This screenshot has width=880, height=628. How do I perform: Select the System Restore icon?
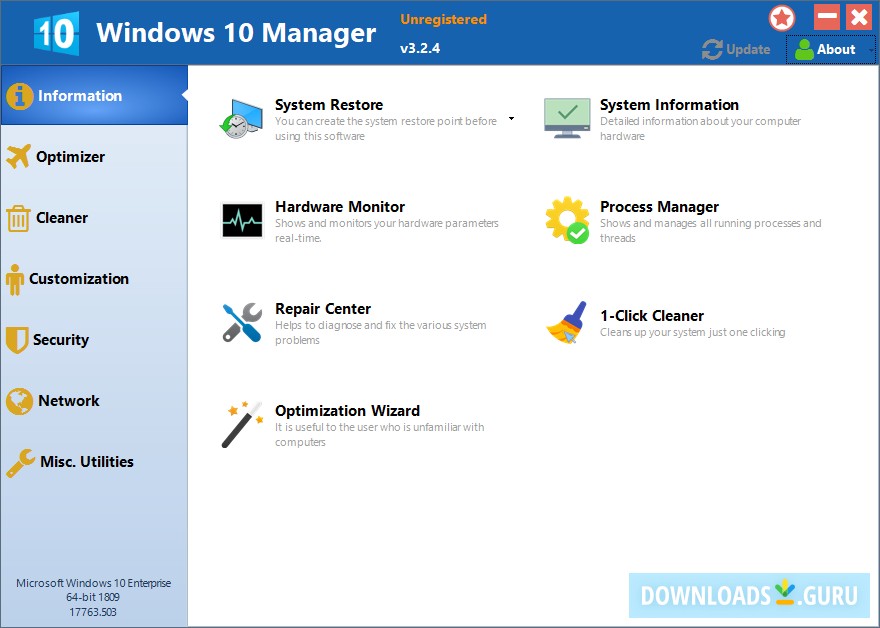[x=240, y=115]
